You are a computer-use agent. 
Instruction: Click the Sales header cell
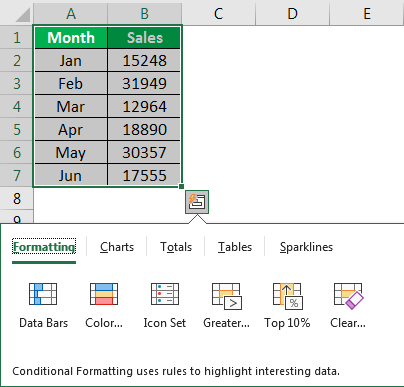pos(144,37)
